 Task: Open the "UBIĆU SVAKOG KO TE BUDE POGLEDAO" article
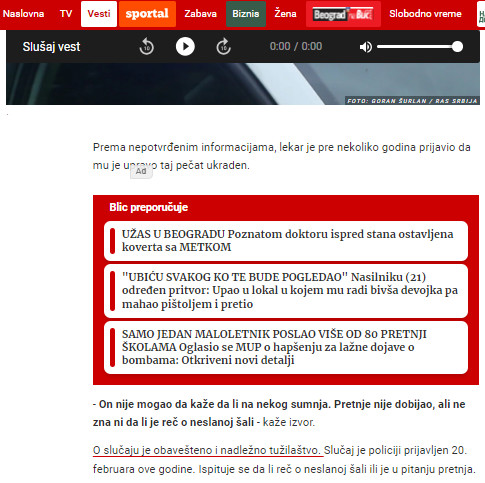286,291
